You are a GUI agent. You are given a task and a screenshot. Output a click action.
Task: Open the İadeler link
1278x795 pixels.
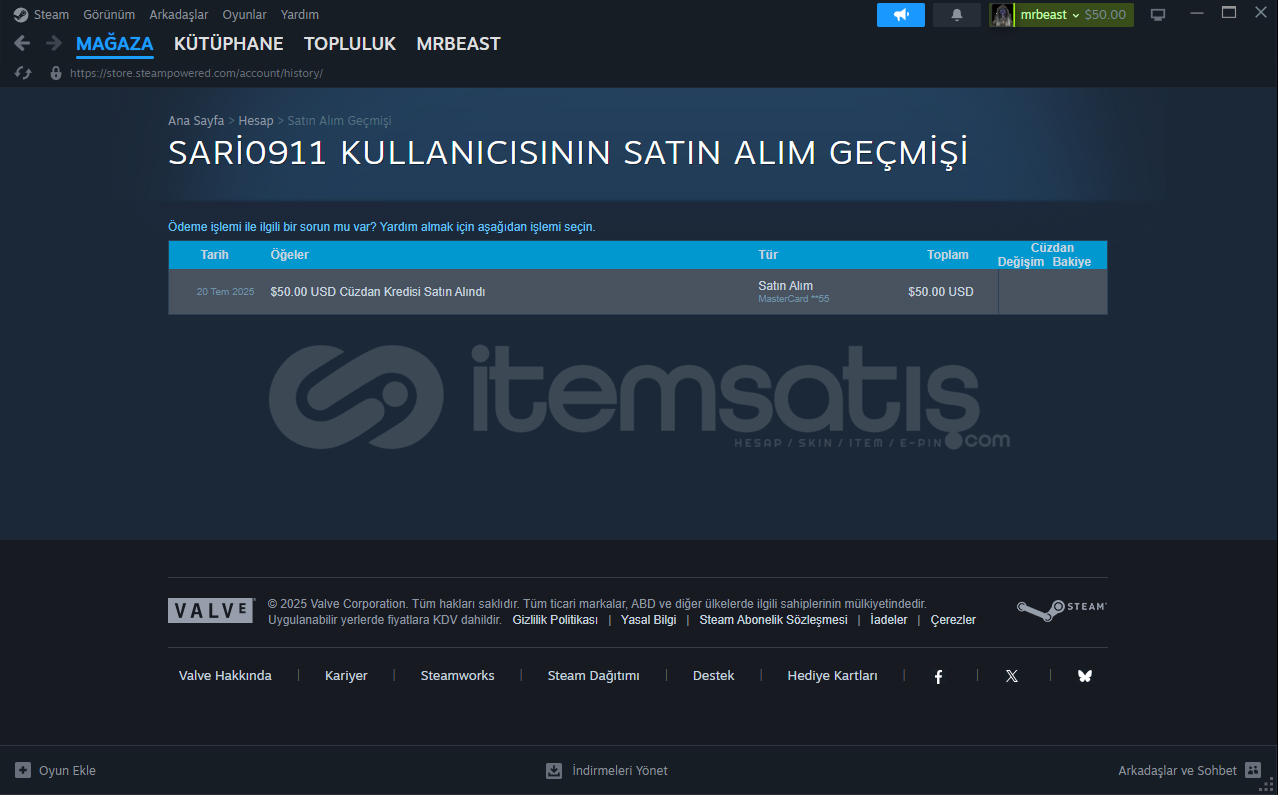point(889,620)
